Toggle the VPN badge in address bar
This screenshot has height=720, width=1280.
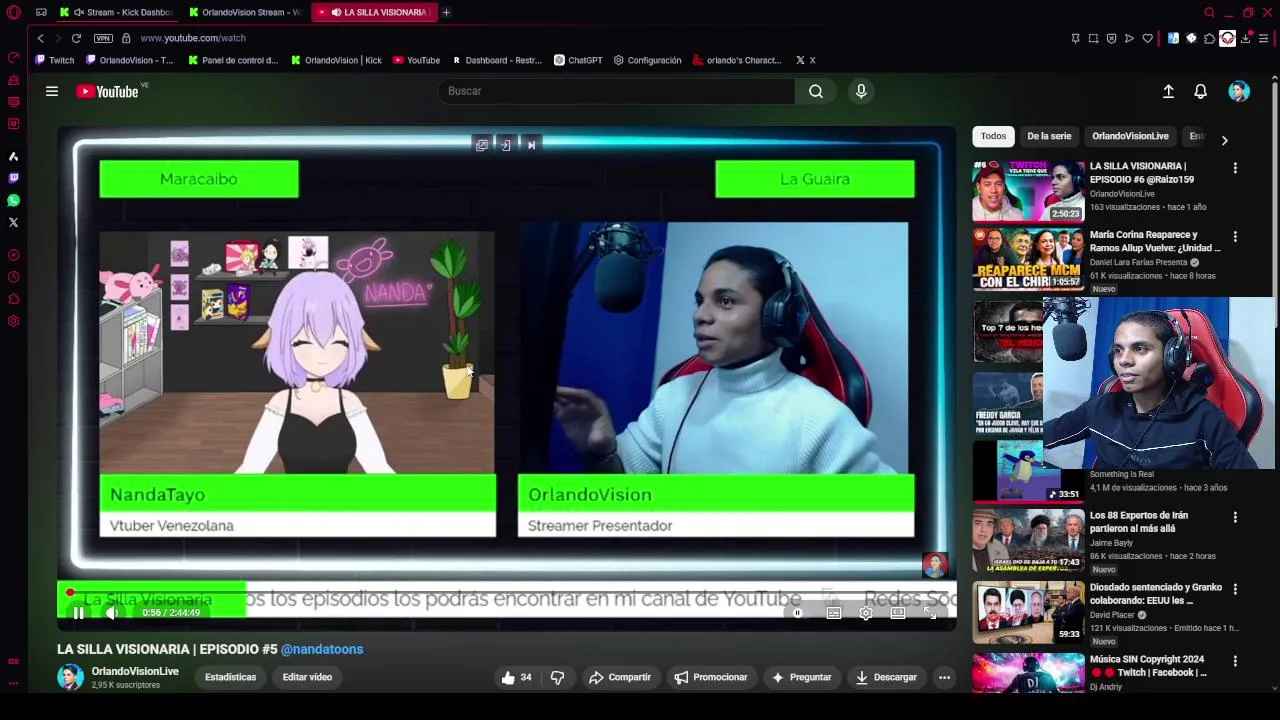pyautogui.click(x=103, y=38)
